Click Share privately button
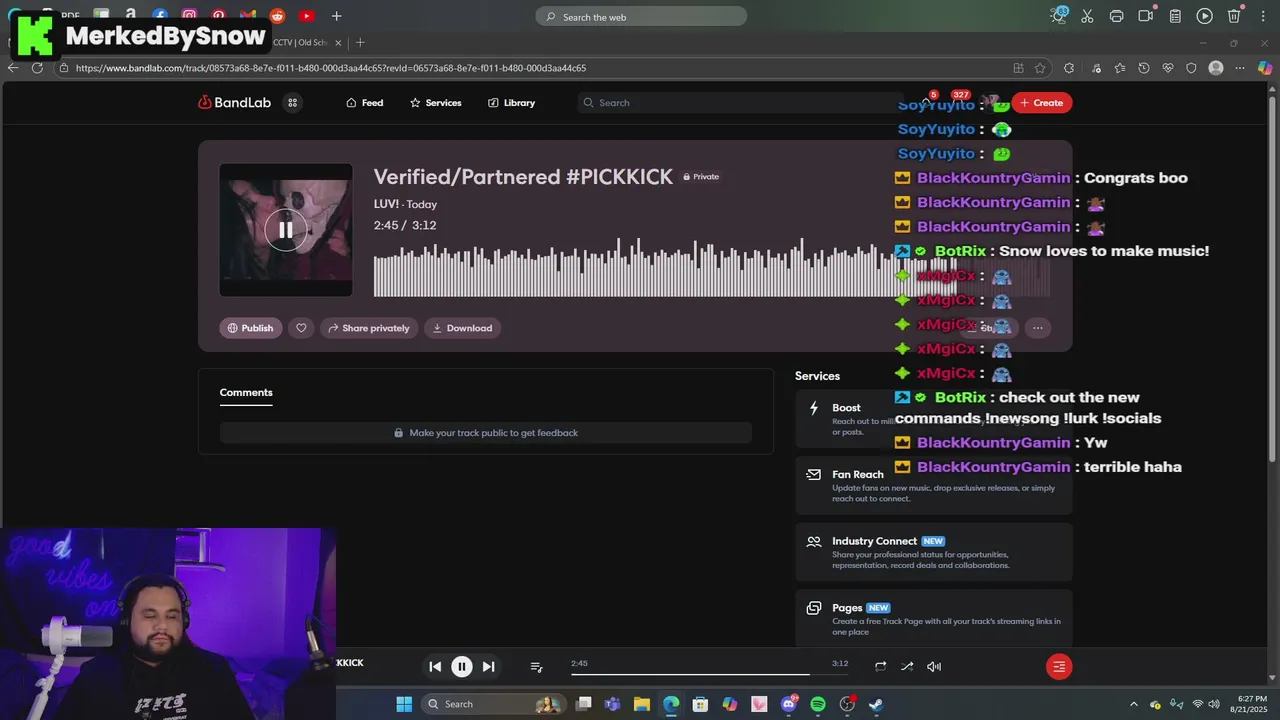This screenshot has width=1280, height=720. 368,328
